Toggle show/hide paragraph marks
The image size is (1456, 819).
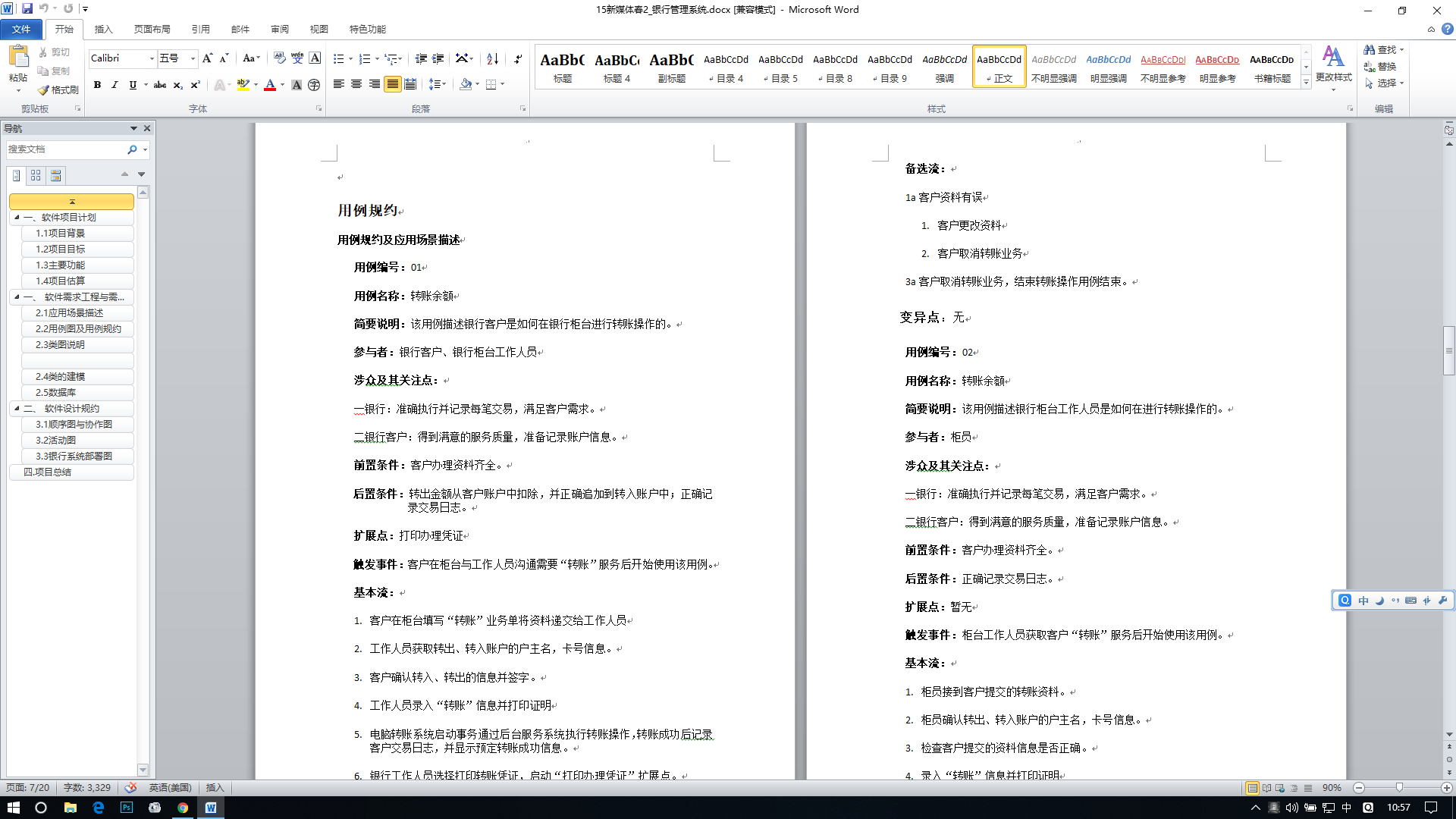pos(518,58)
